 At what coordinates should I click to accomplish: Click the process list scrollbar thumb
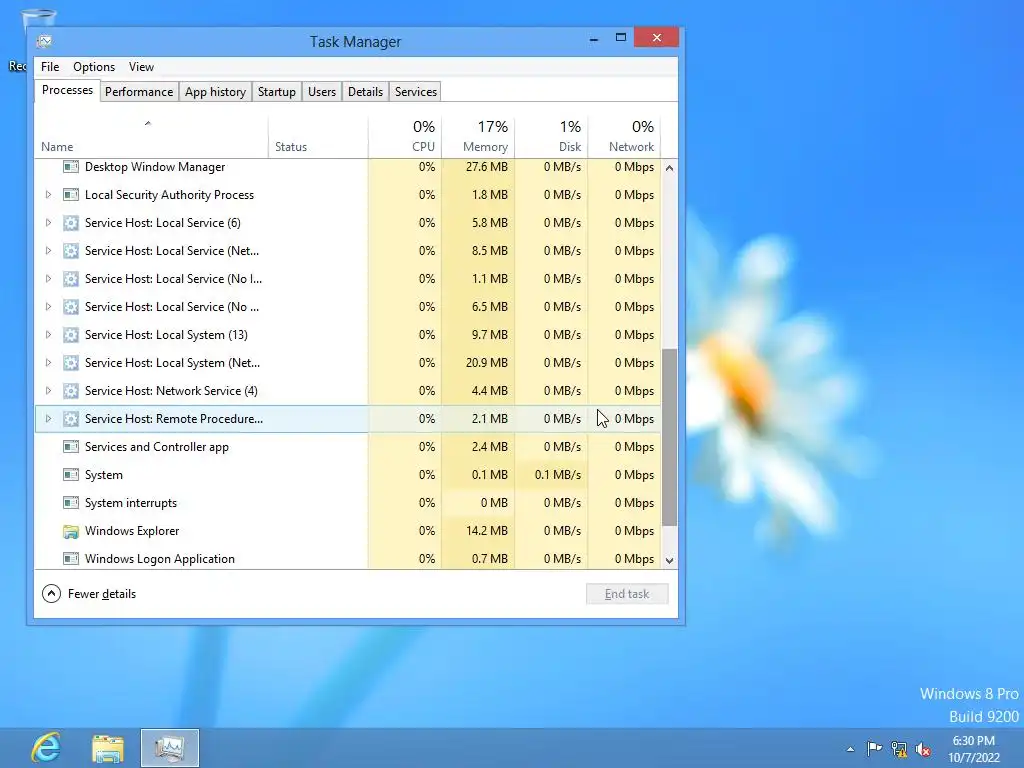669,438
